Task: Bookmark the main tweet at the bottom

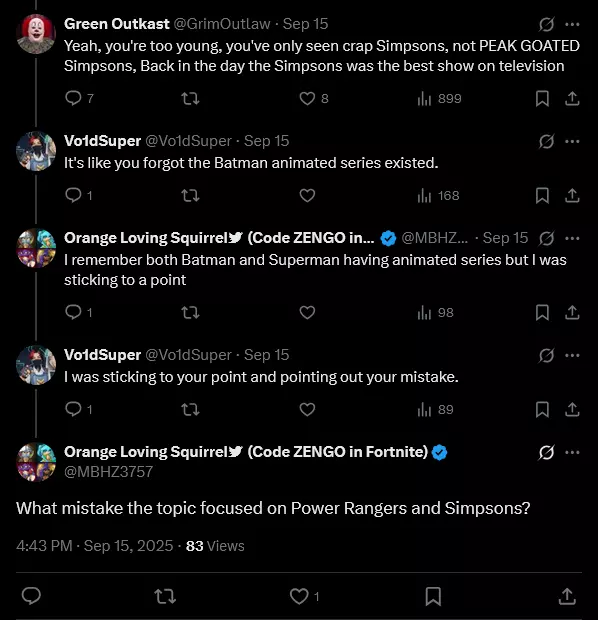Action: [x=433, y=596]
